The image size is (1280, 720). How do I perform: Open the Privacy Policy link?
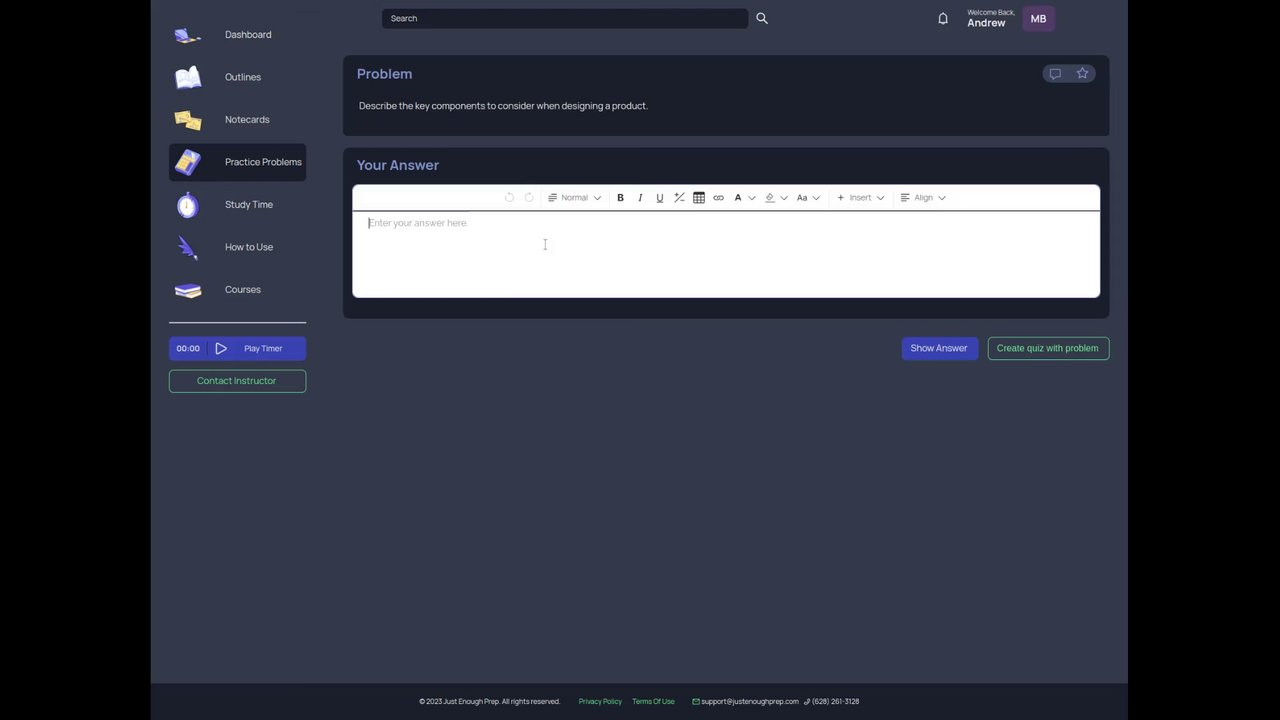pos(600,702)
